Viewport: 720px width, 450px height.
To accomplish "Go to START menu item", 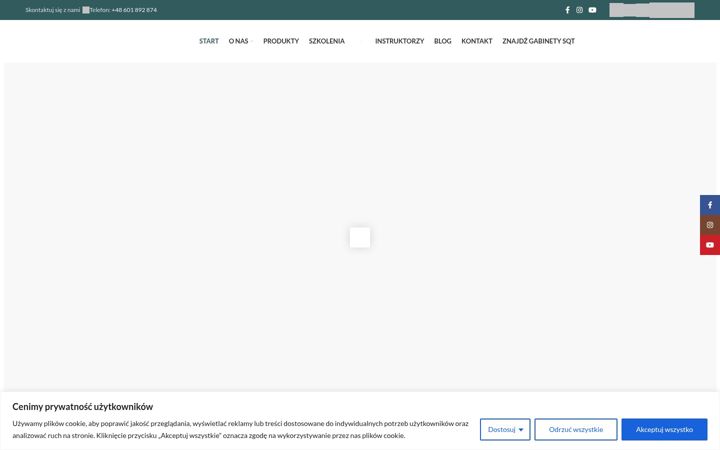I will point(209,41).
